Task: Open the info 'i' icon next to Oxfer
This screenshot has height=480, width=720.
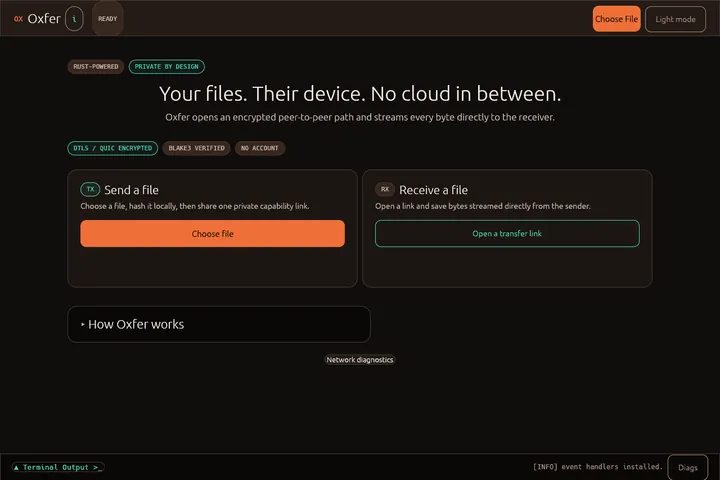Action: point(74,19)
